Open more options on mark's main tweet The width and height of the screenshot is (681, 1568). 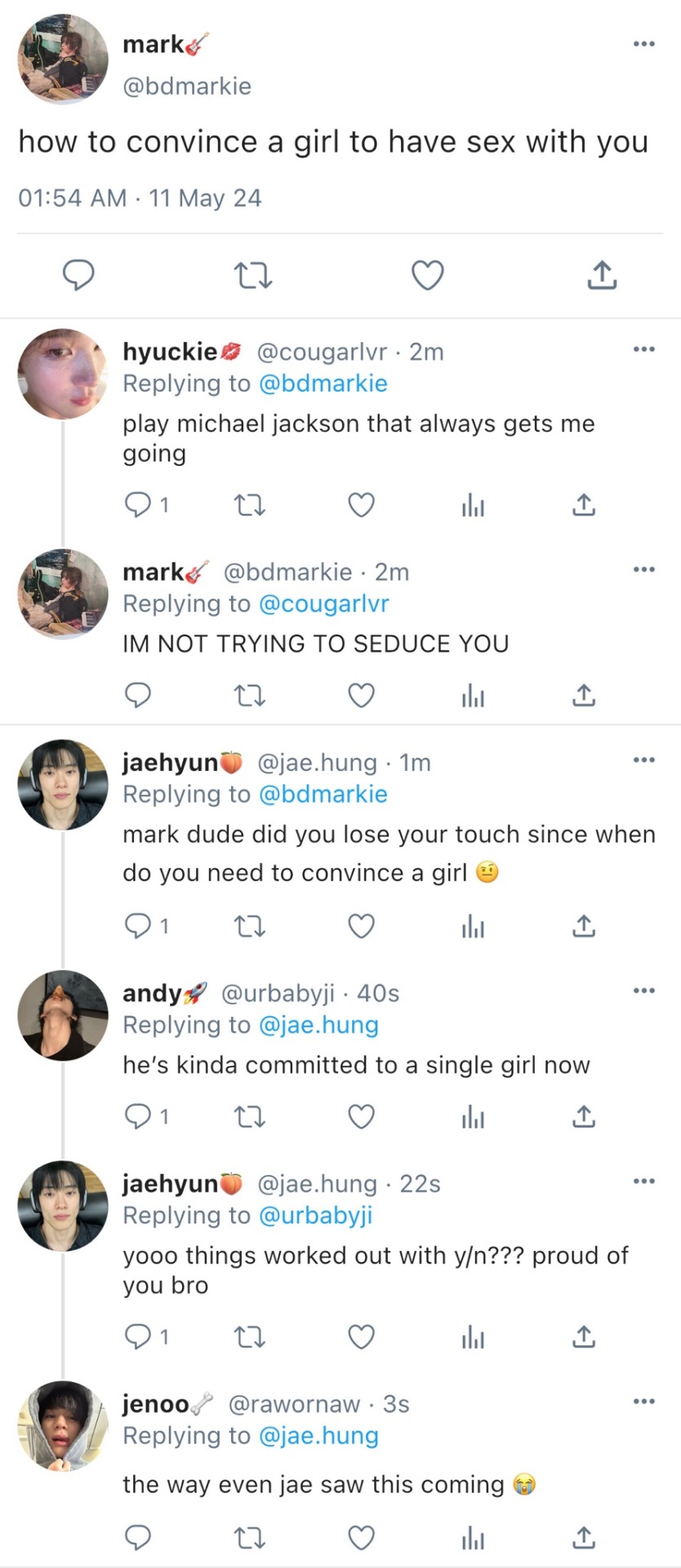(643, 44)
